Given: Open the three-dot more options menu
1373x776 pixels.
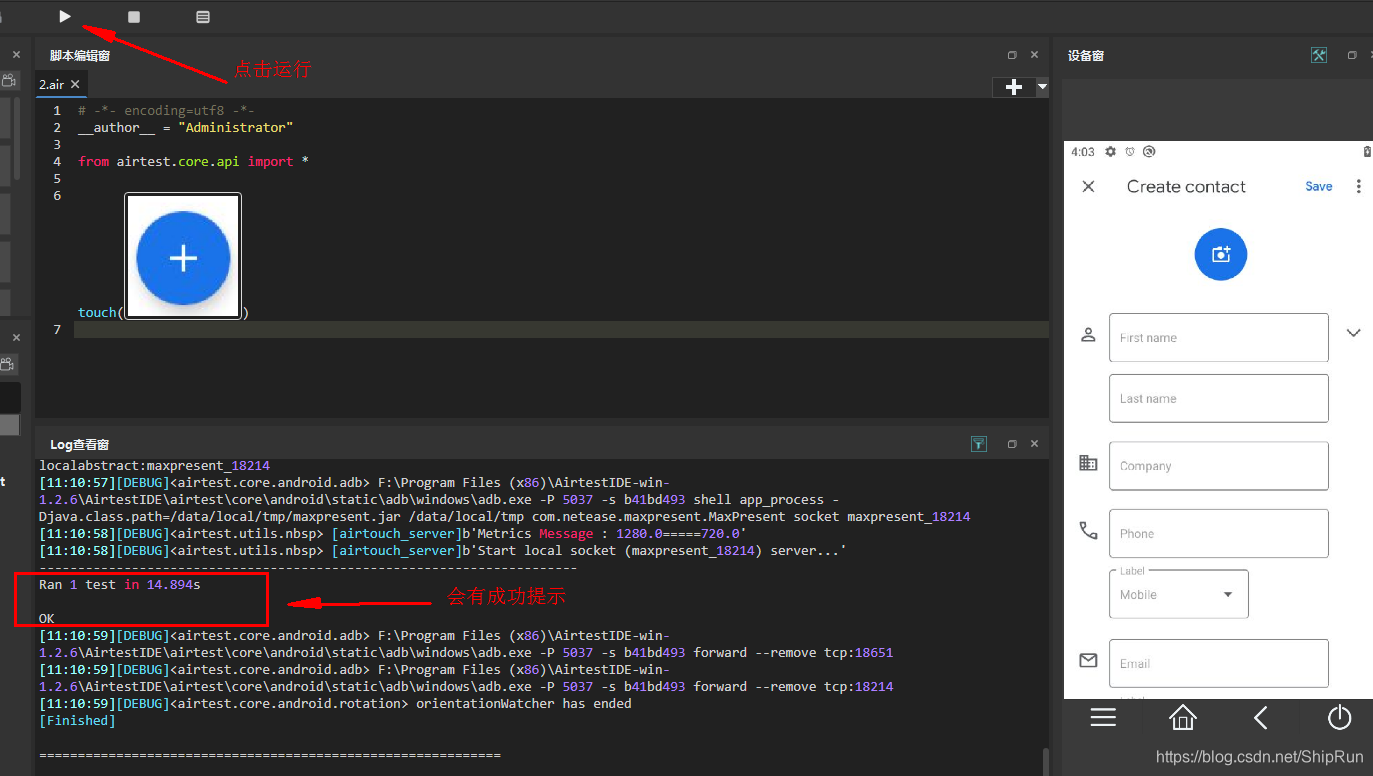Looking at the screenshot, I should point(1358,187).
